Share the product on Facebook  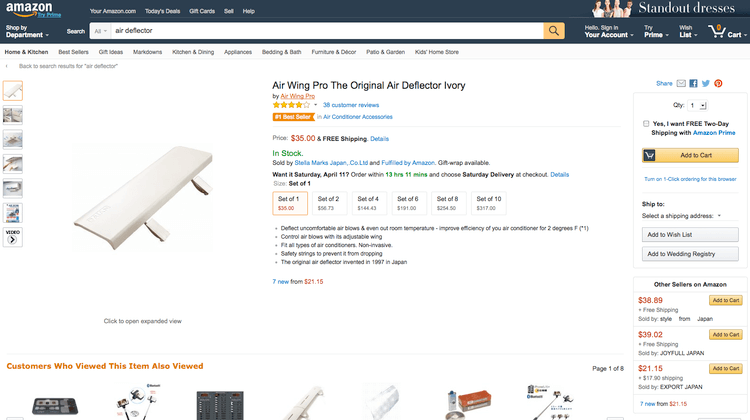pyautogui.click(x=693, y=84)
